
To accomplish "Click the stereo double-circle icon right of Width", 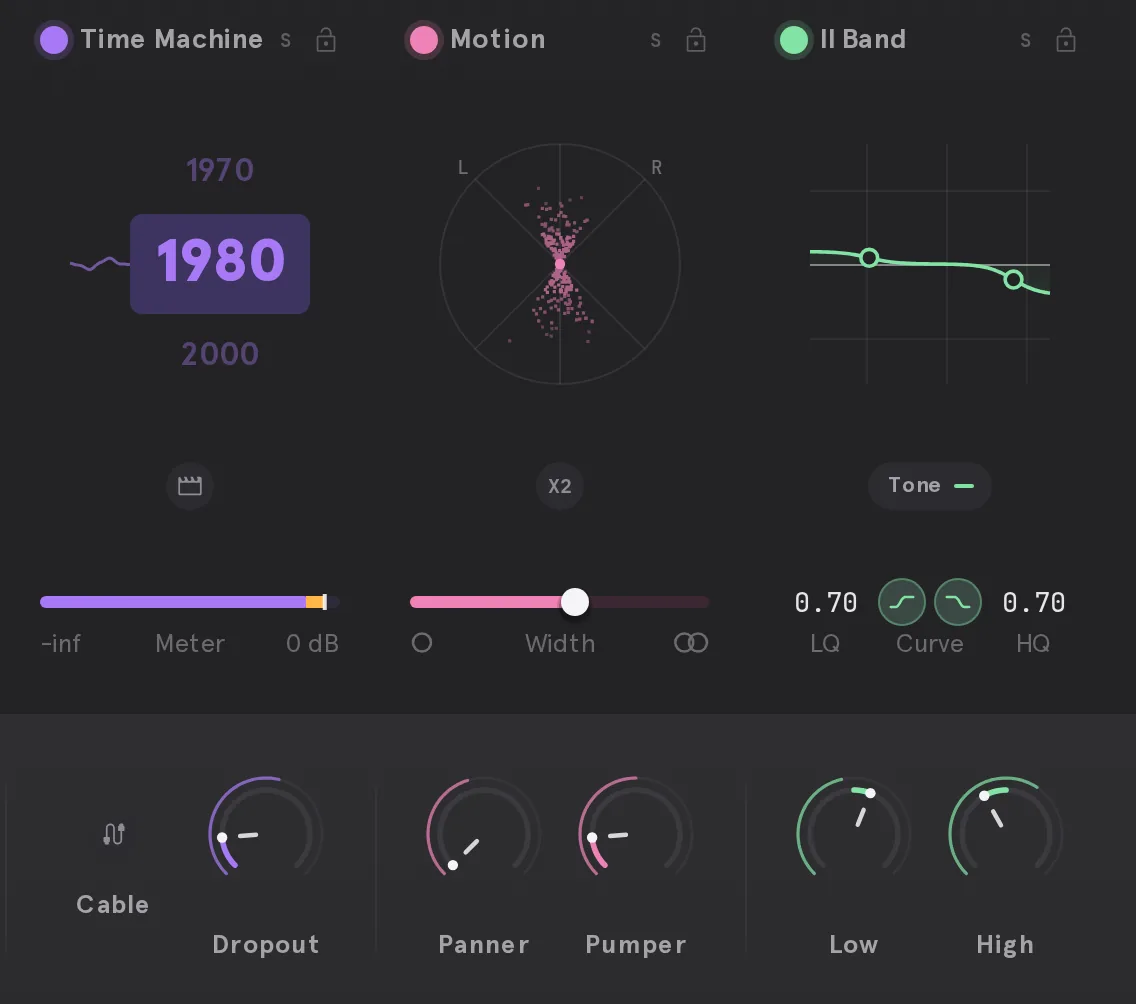I will (691, 643).
